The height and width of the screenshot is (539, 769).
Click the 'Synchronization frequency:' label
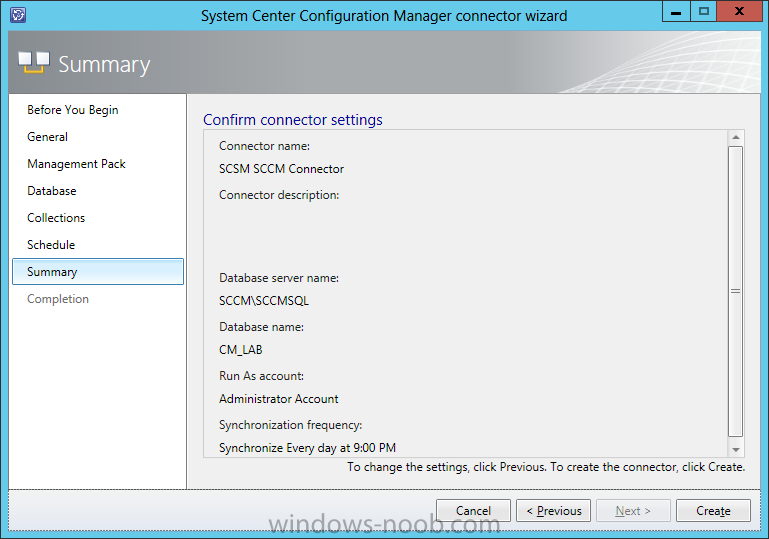click(290, 425)
